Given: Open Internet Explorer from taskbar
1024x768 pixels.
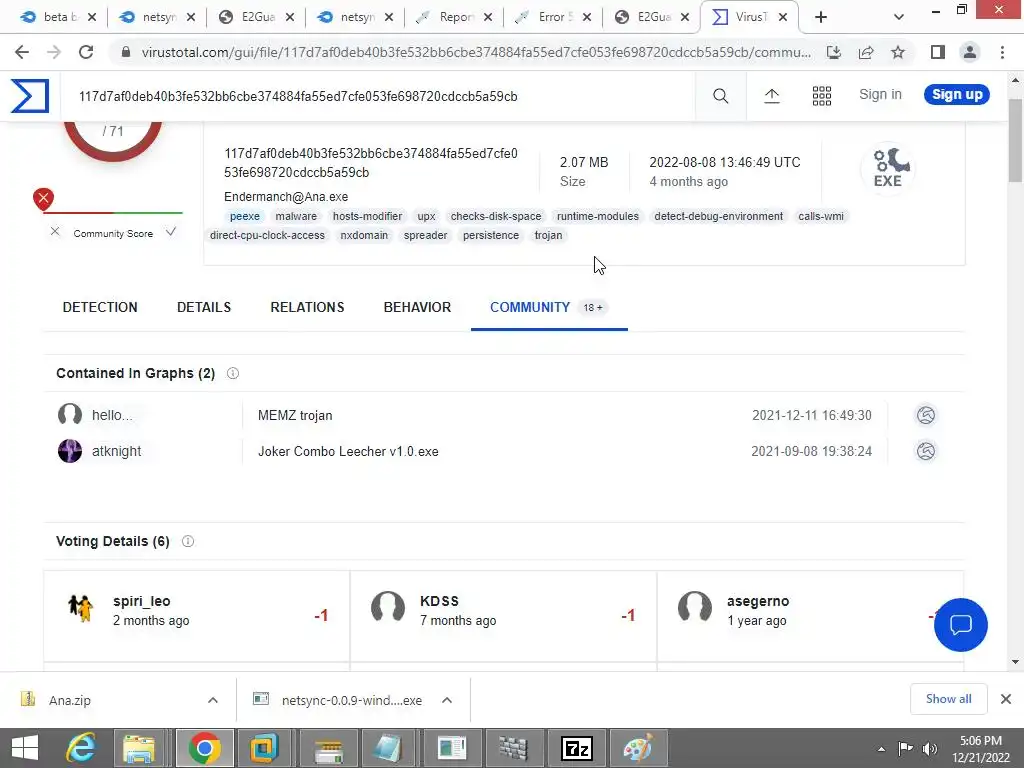Looking at the screenshot, I should (x=81, y=748).
